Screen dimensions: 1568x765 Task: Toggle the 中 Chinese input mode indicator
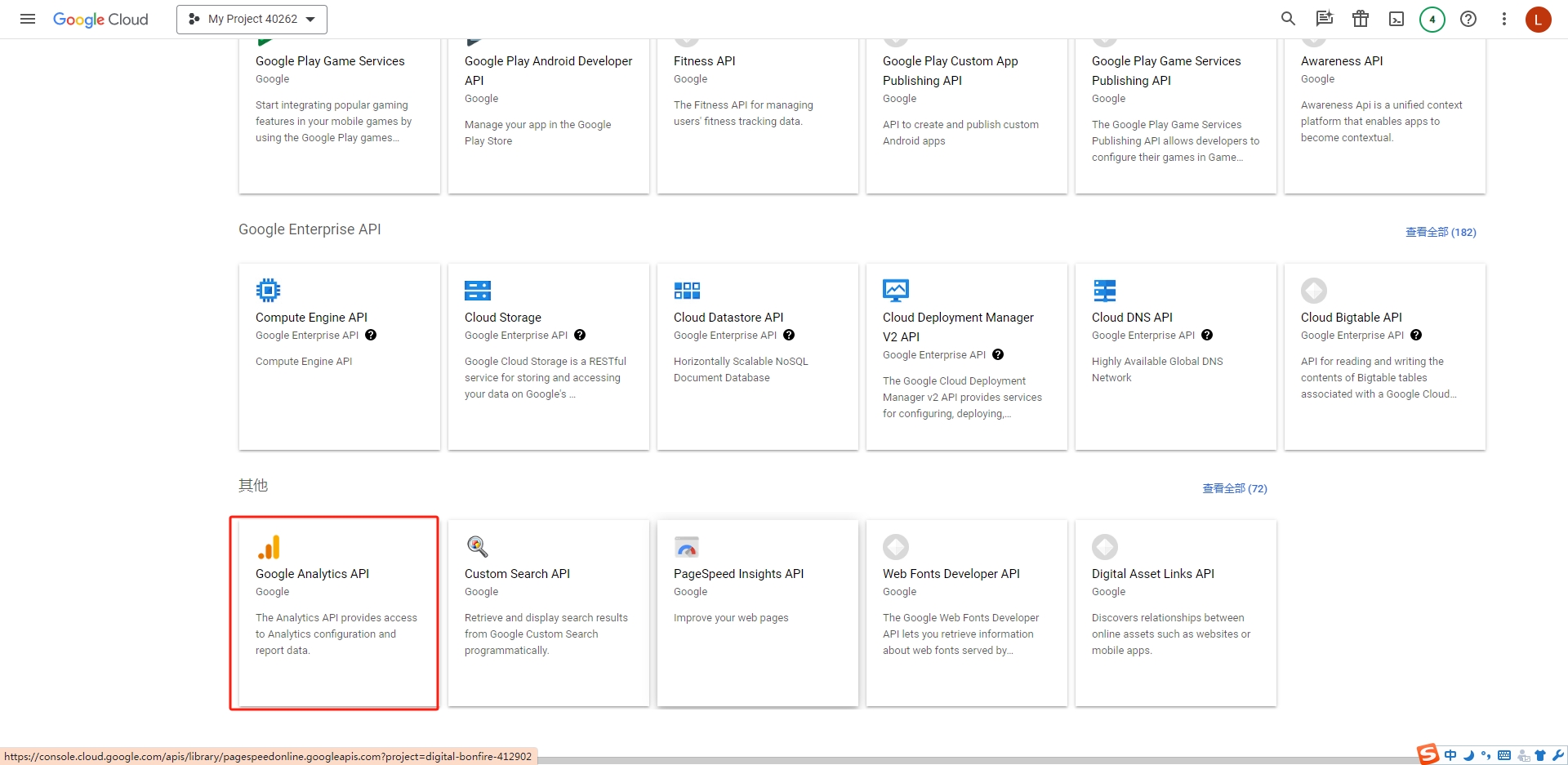pyautogui.click(x=1450, y=755)
